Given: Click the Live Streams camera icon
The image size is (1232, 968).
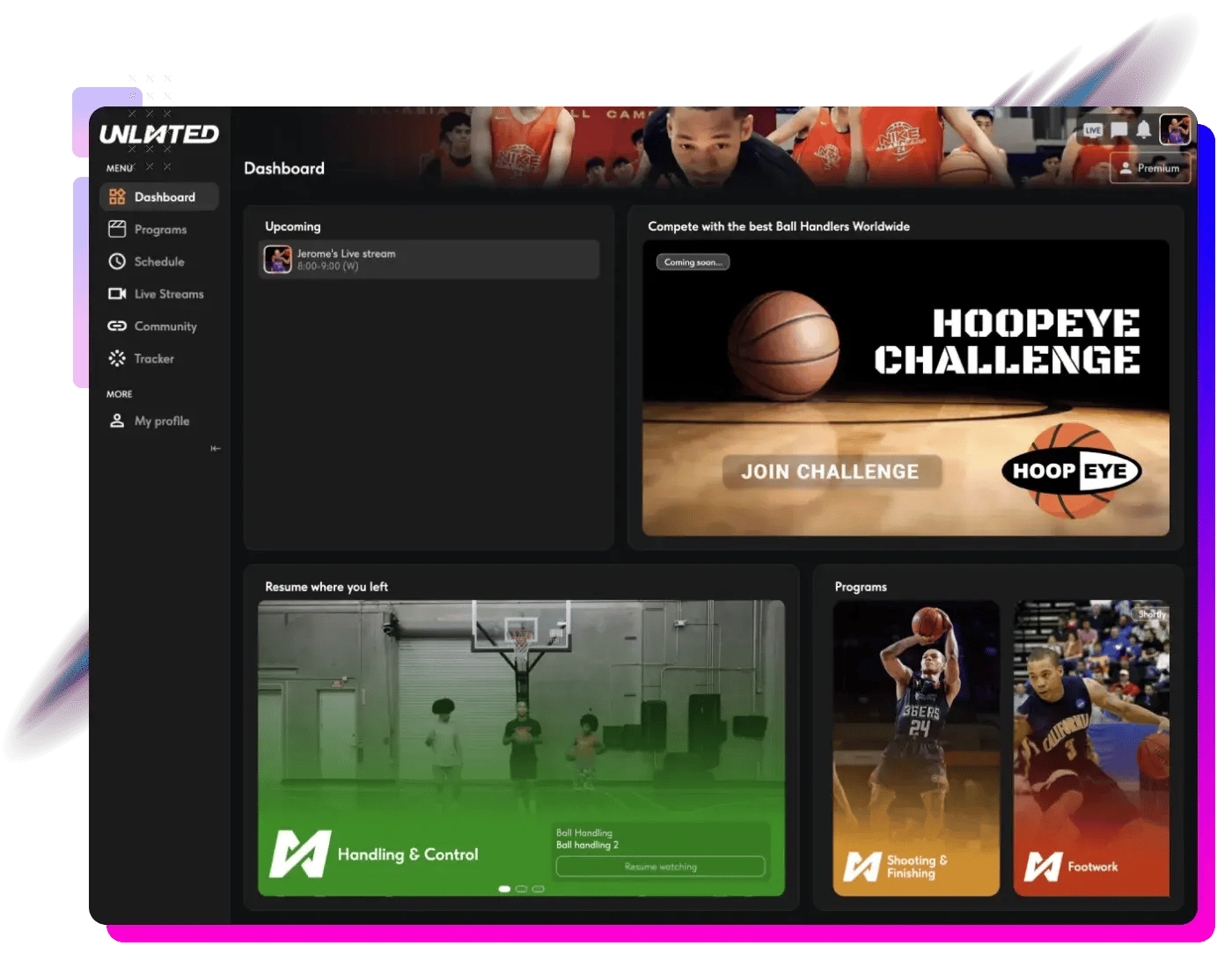Looking at the screenshot, I should point(117,294).
